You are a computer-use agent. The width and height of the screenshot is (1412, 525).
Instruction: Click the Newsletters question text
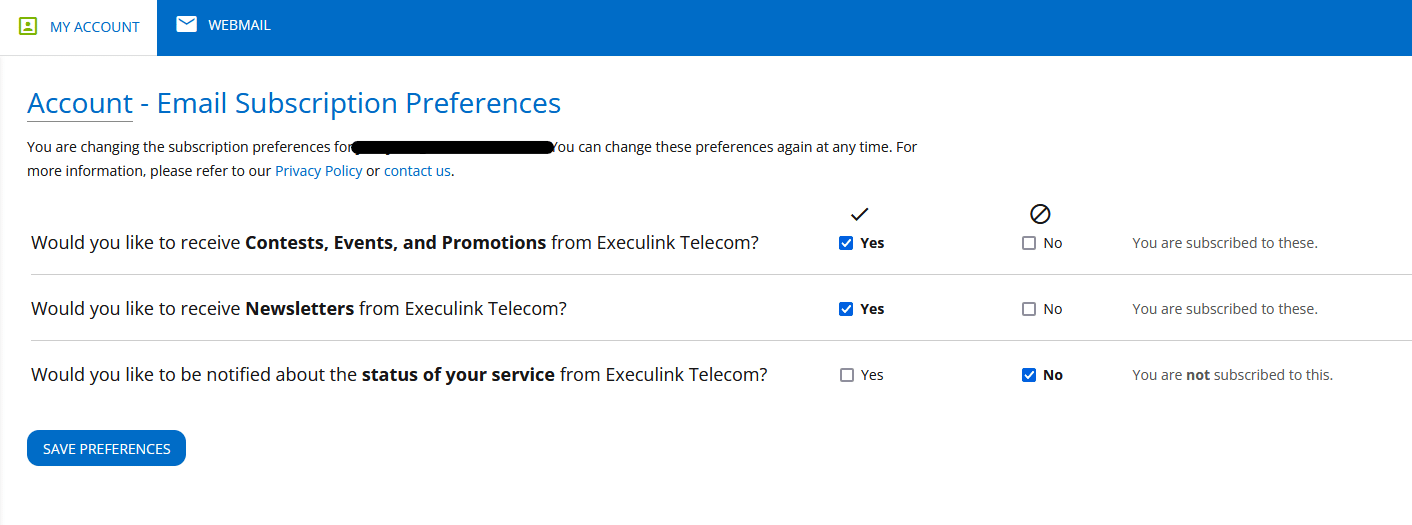(299, 309)
